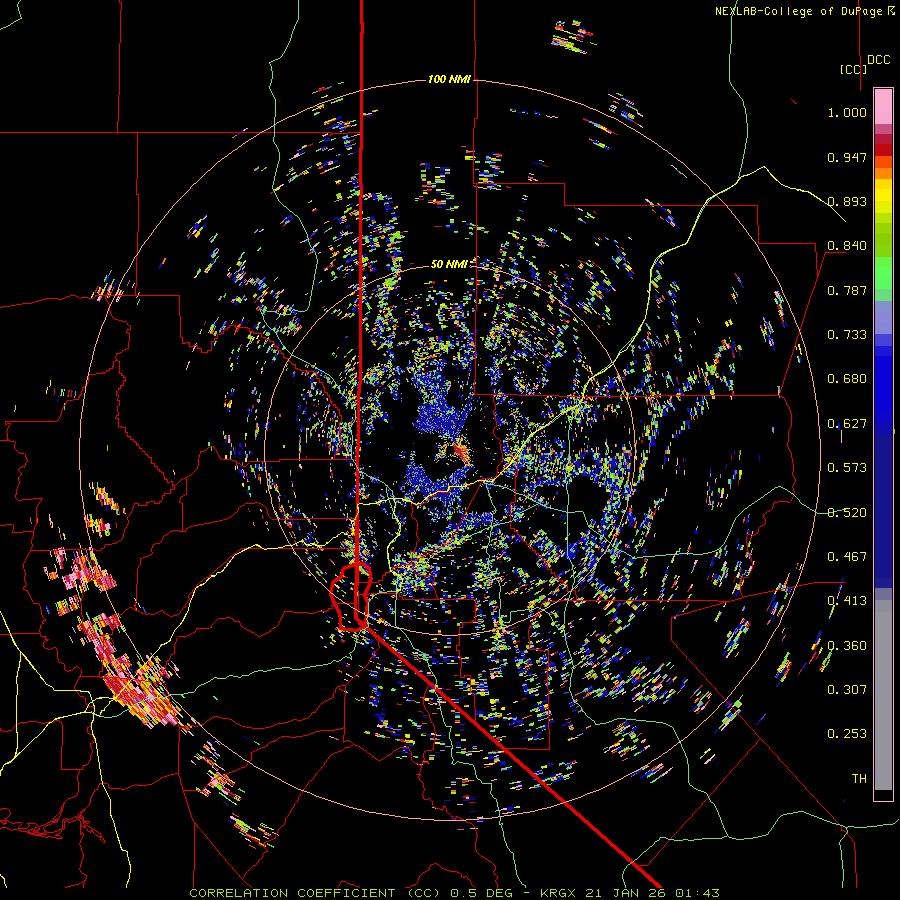This screenshot has height=900, width=900.
Task: Click the KRGX radar site identifier
Action: tap(560, 893)
